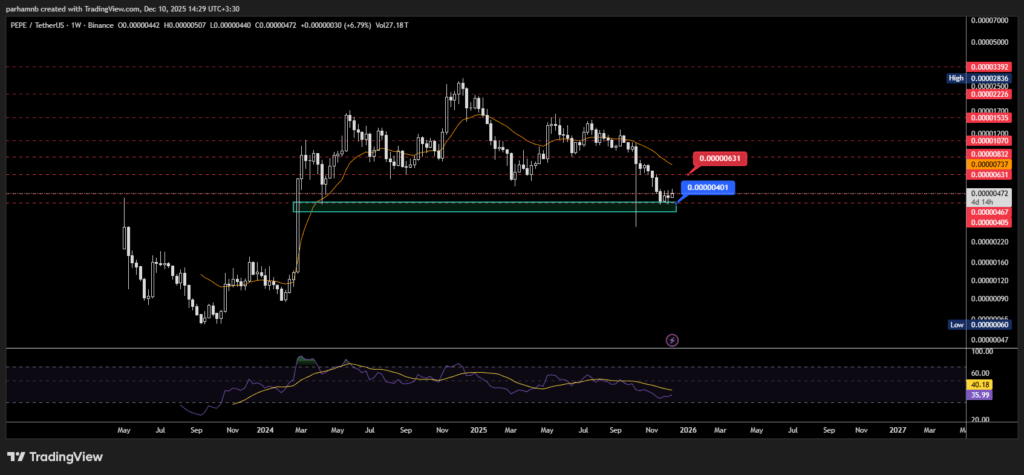
Task: Select the green support zone rectangle
Action: 484,207
